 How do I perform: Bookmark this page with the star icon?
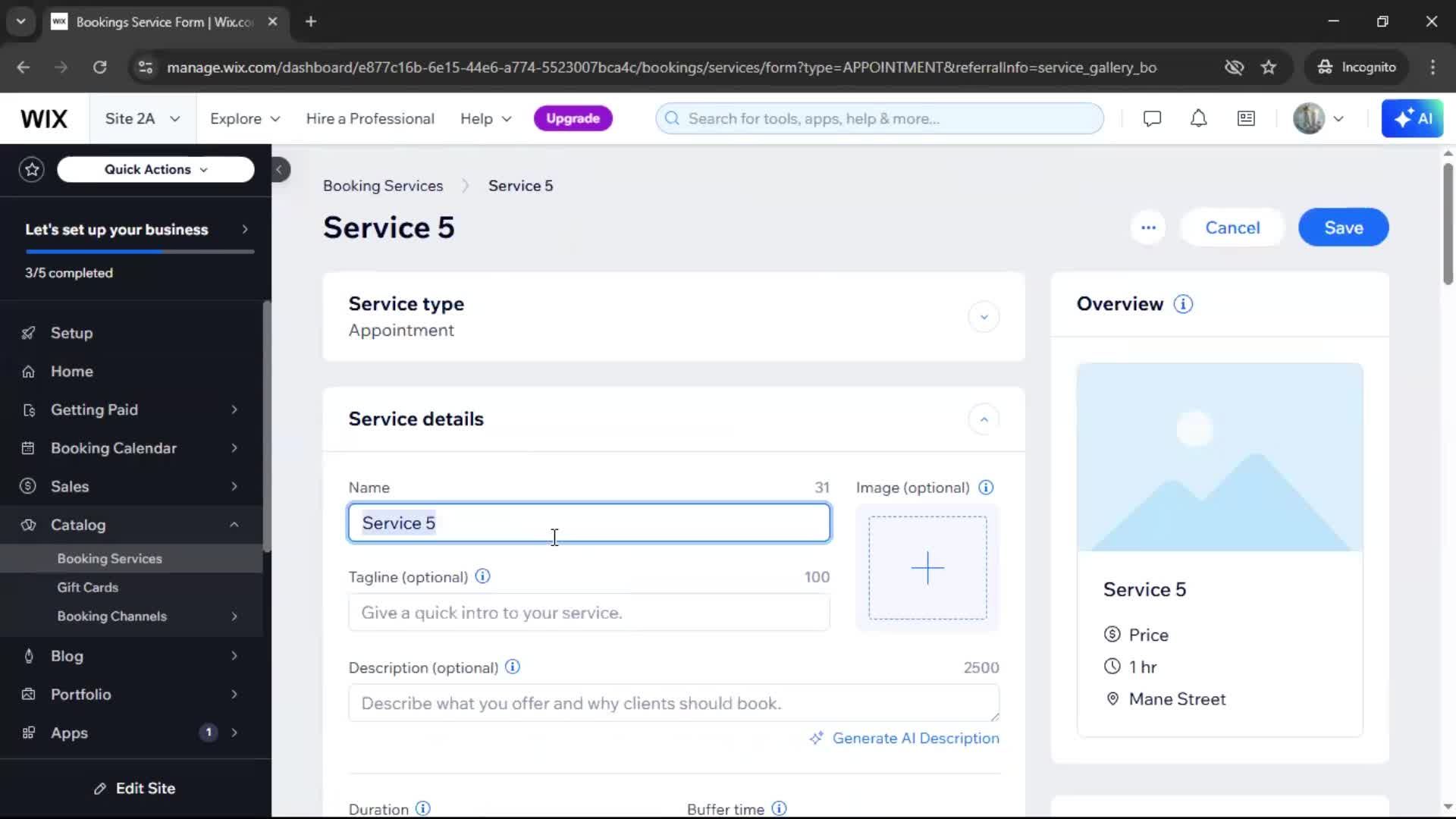(1269, 67)
